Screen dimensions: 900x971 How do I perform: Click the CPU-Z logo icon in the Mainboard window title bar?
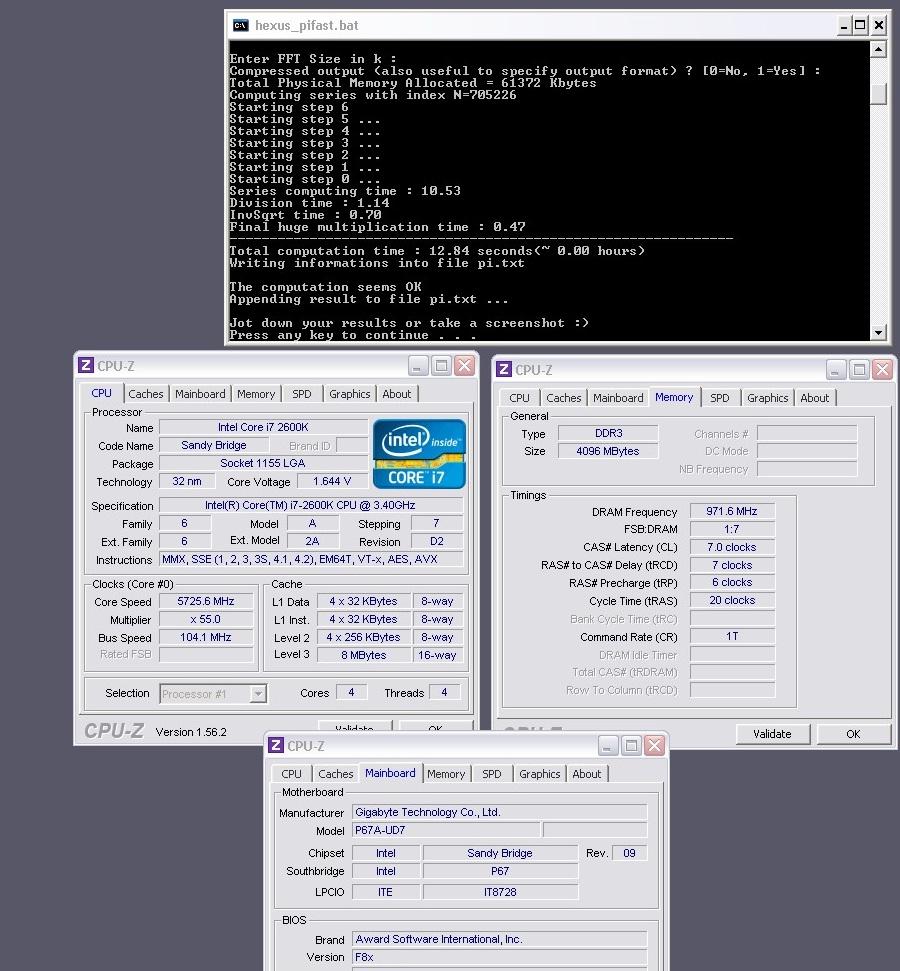click(276, 745)
